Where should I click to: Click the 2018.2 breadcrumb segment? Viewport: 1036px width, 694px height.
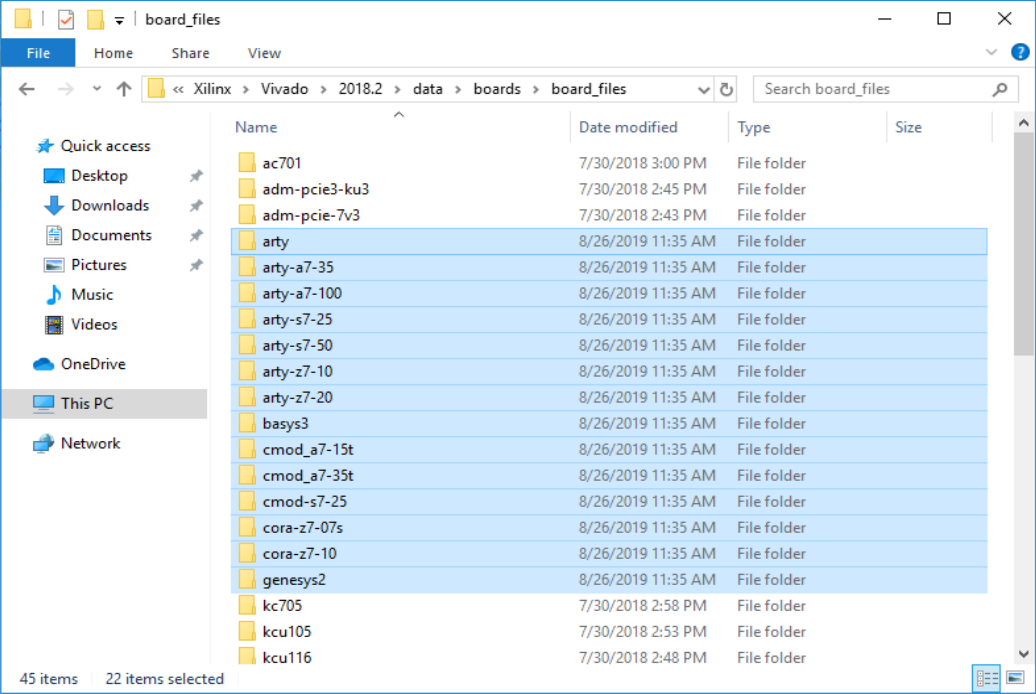(x=360, y=89)
